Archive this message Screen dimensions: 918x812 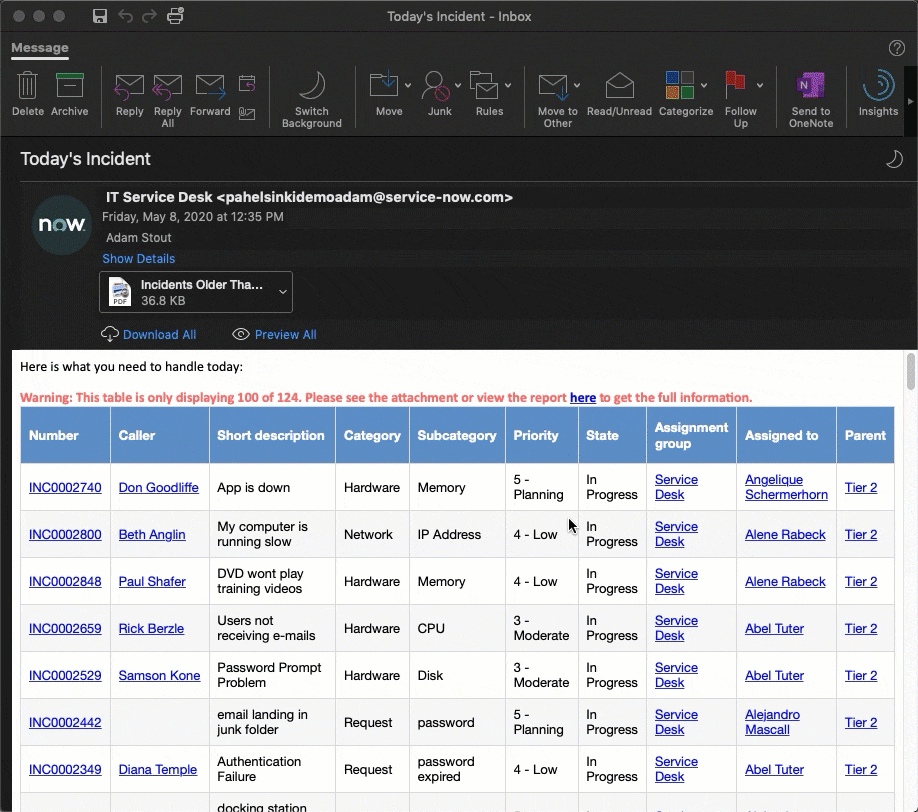tap(69, 95)
